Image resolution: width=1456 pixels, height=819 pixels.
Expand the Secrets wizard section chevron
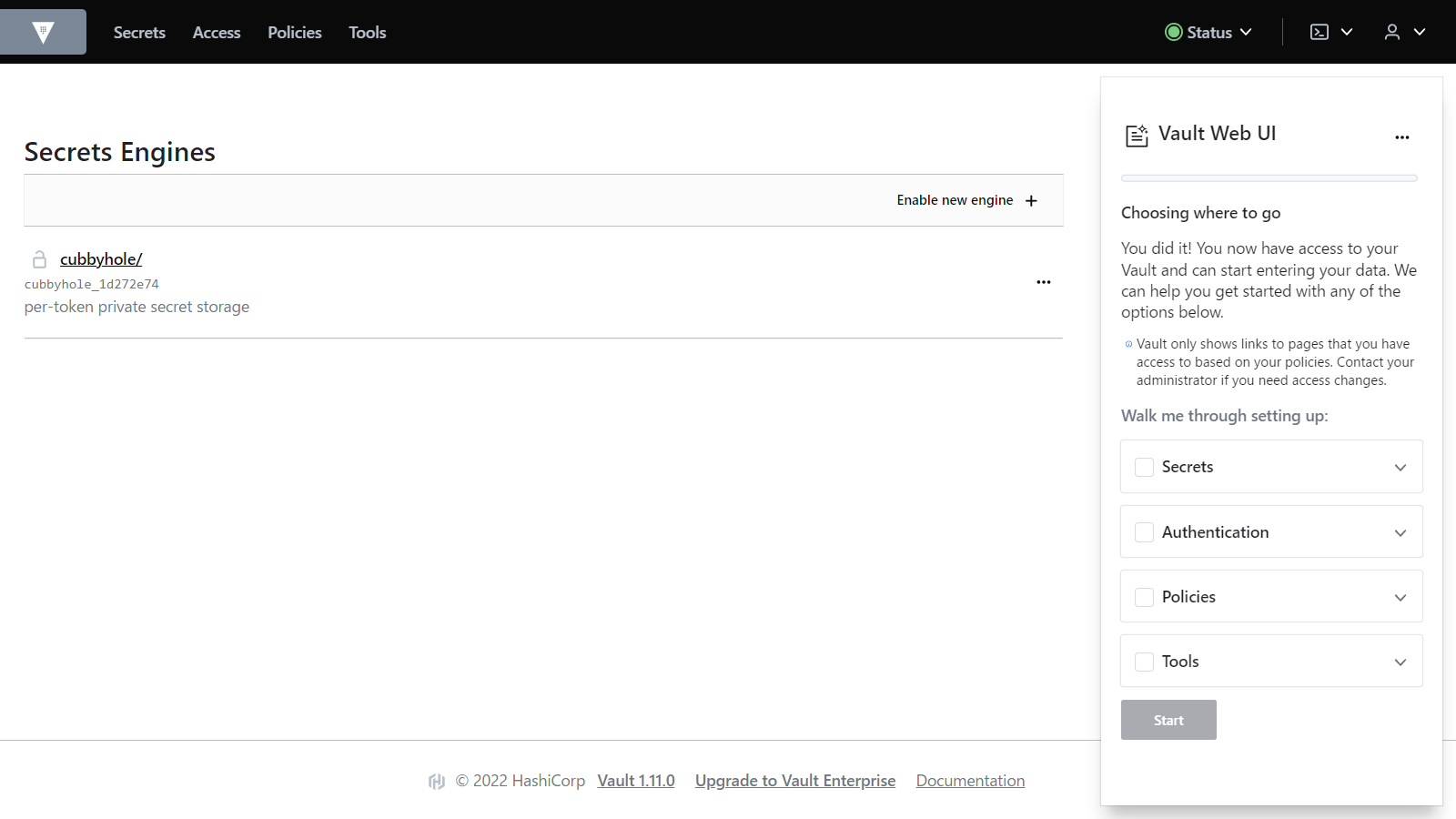tap(1400, 467)
